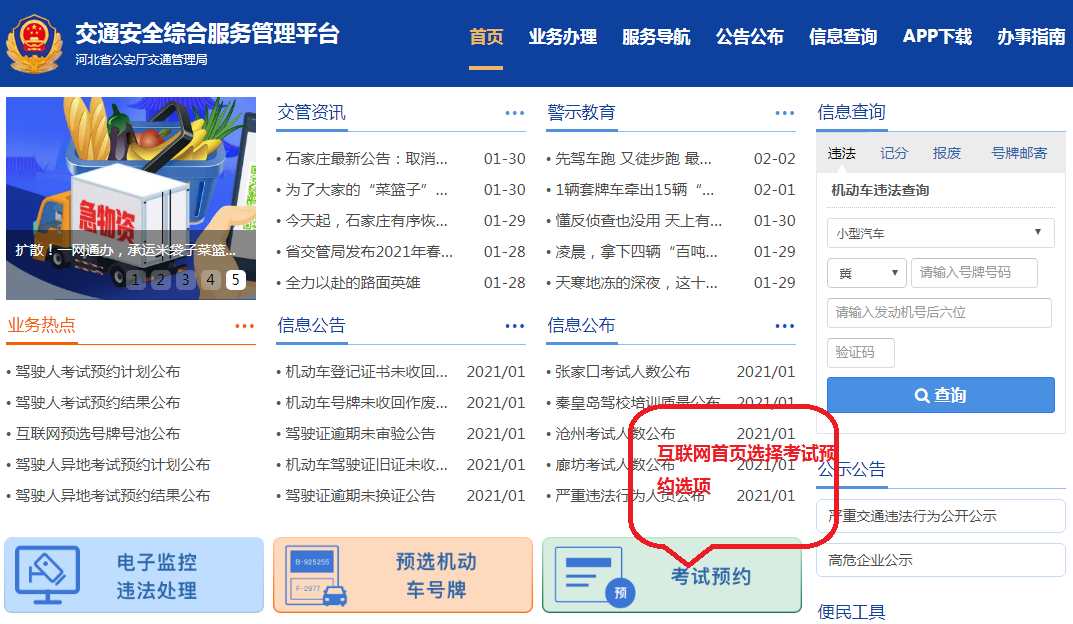Screen dimensions: 1073x624
Task: Open more 信息公布 via the dots icon
Action: click(x=784, y=326)
